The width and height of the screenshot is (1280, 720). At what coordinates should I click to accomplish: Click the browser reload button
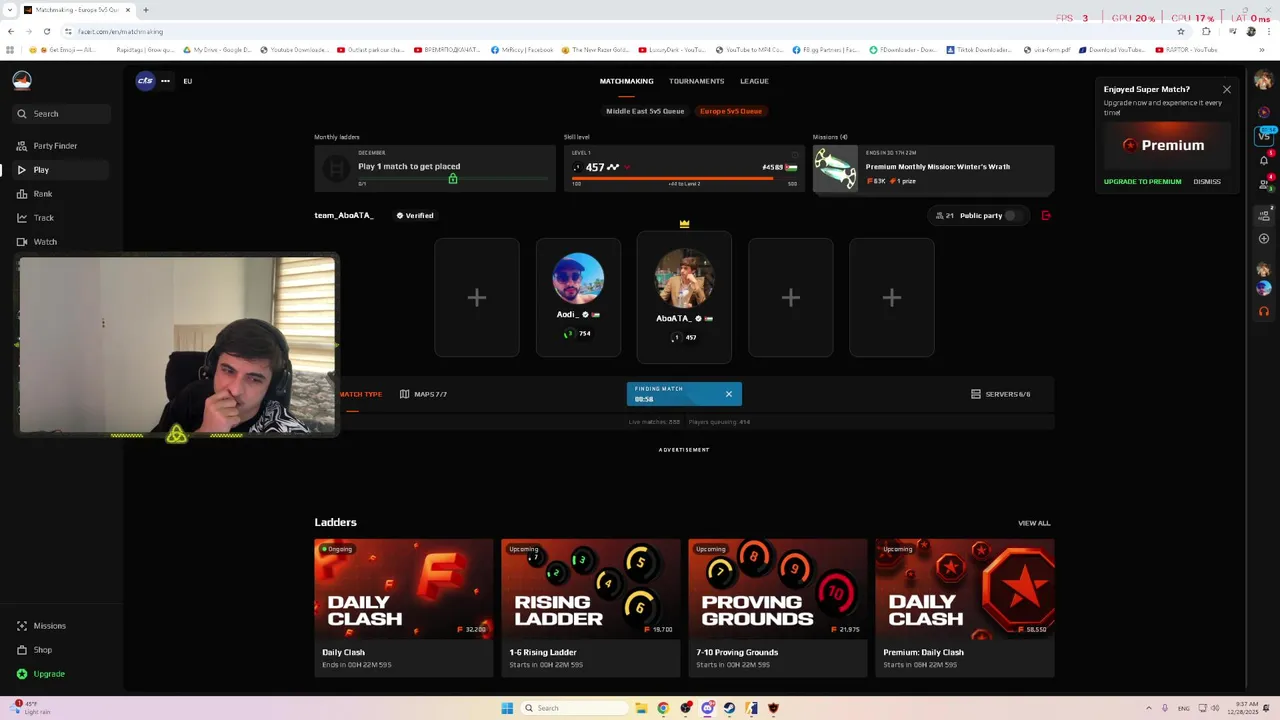[x=46, y=31]
